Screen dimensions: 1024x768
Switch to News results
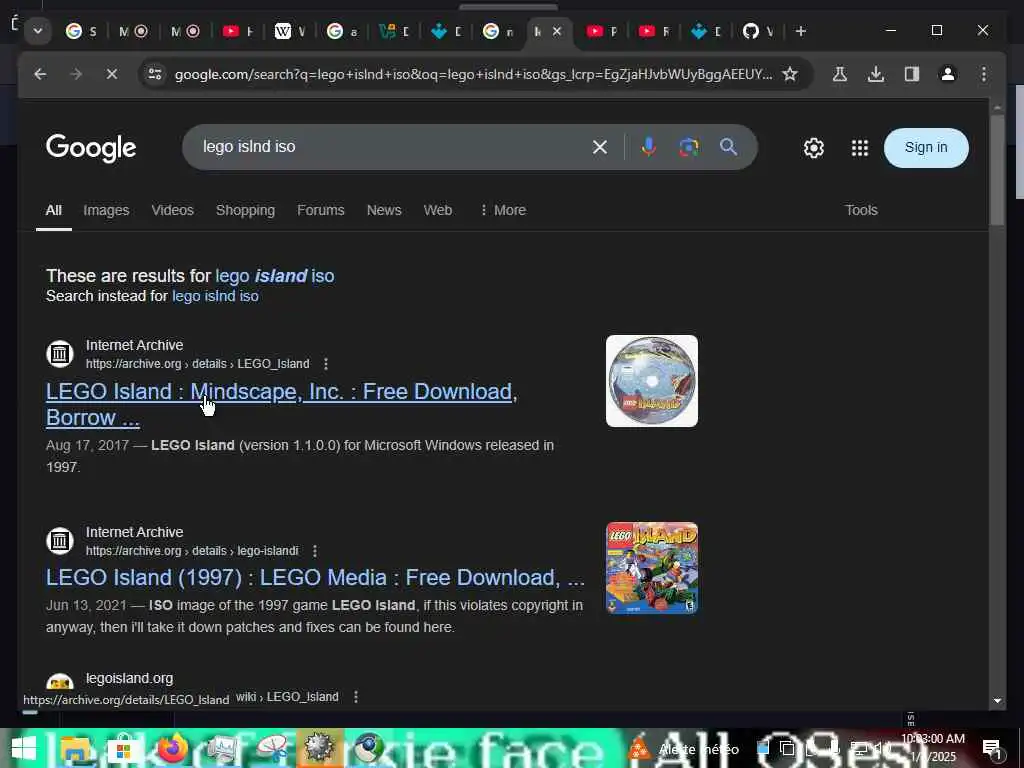click(384, 210)
